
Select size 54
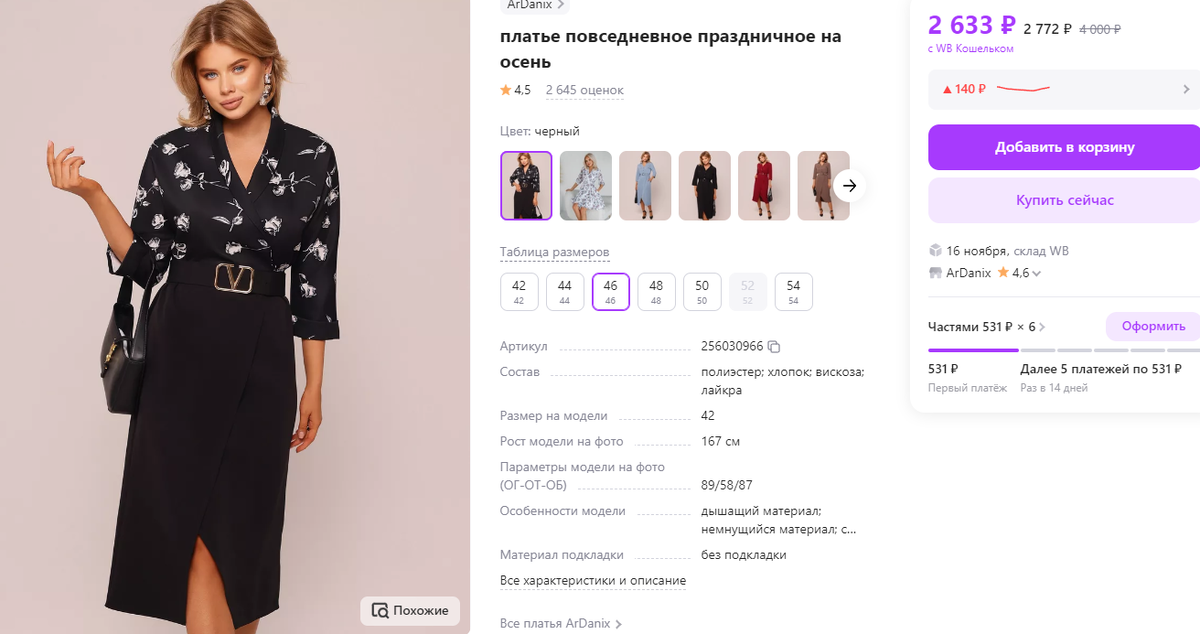click(x=793, y=291)
